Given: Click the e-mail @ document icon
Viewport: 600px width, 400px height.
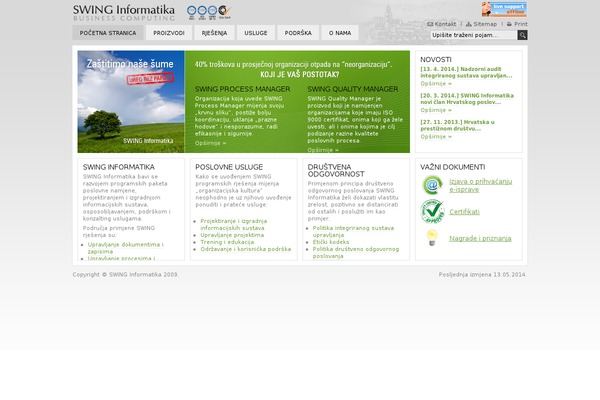Looking at the screenshot, I should [432, 185].
